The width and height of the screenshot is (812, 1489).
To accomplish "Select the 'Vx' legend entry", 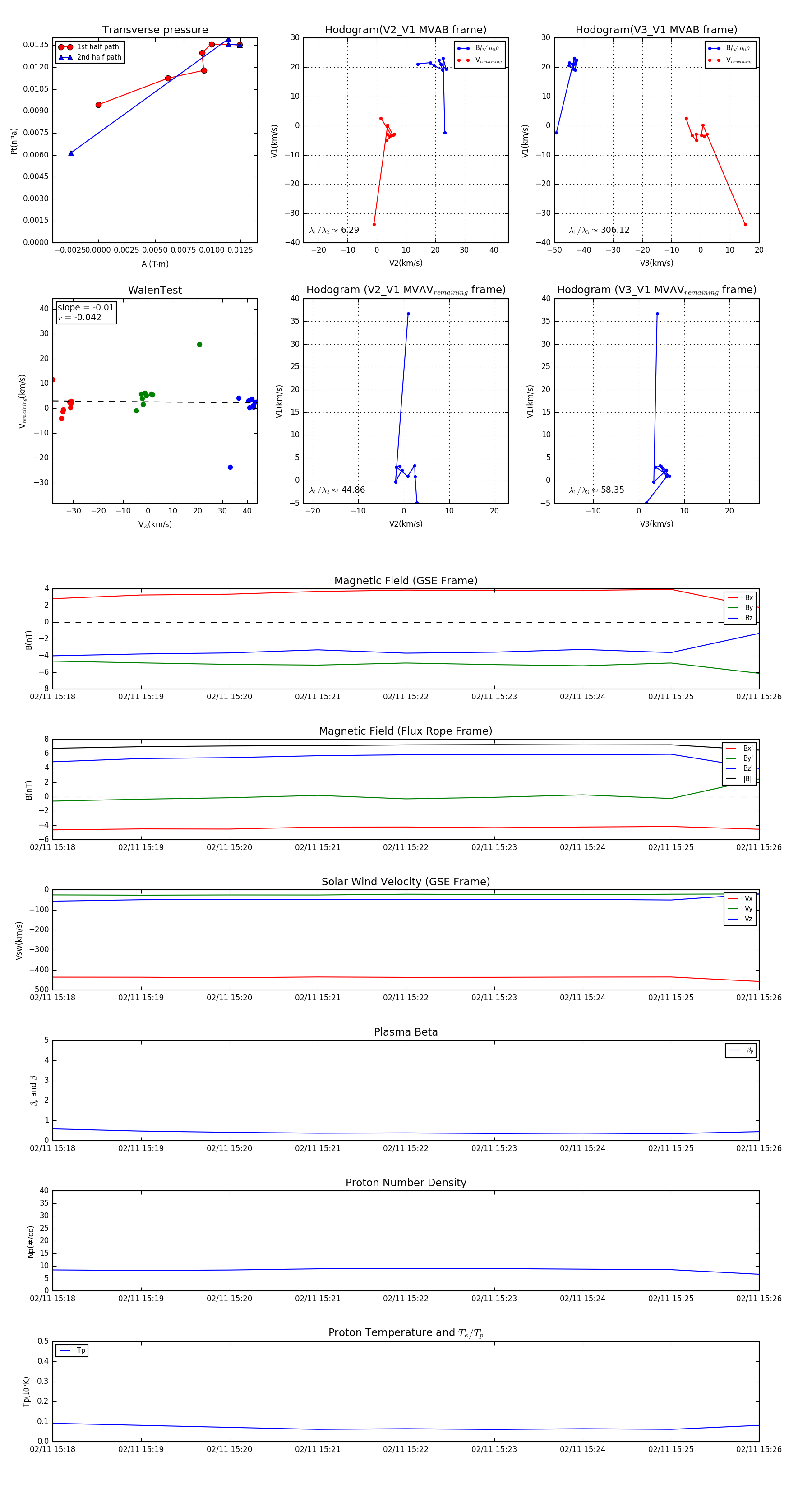I will click(740, 899).
